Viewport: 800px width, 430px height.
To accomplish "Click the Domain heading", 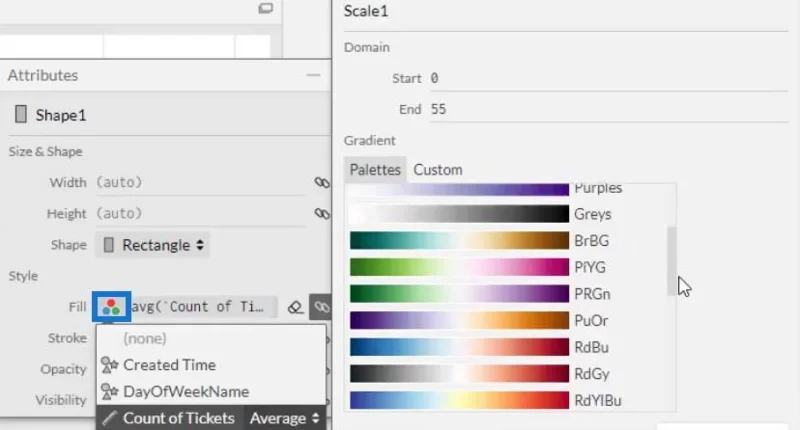I will tap(367, 47).
